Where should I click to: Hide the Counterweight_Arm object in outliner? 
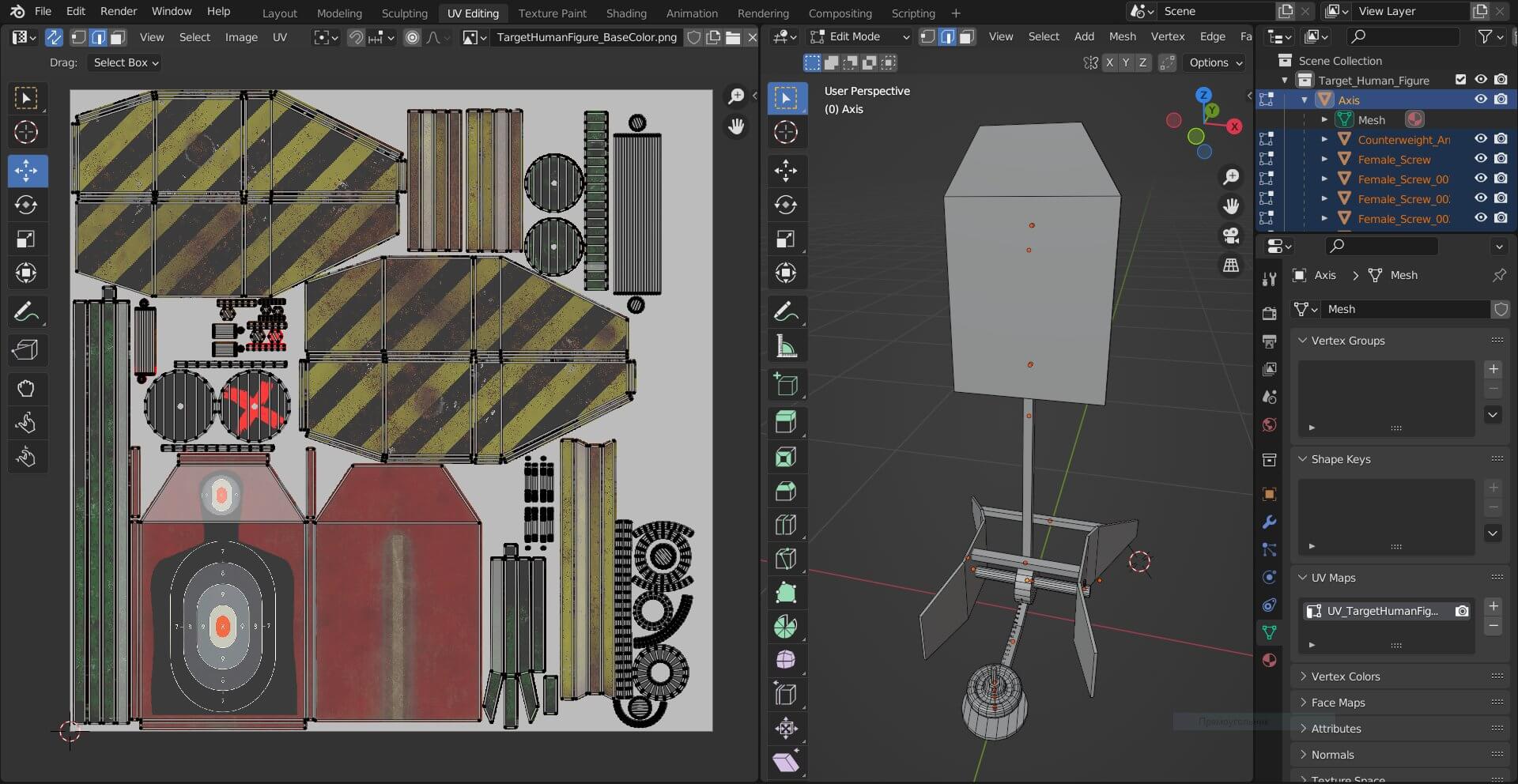click(1481, 139)
